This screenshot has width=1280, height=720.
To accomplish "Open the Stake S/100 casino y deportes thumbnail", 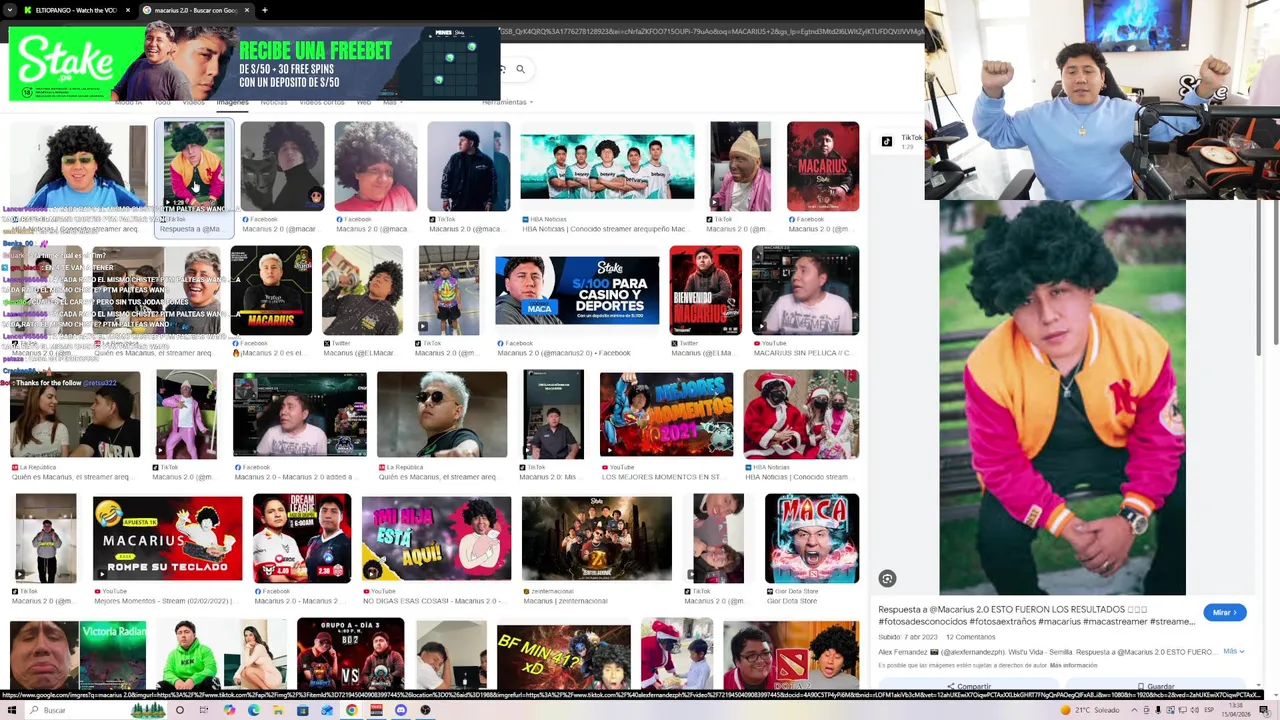I will pyautogui.click(x=577, y=291).
